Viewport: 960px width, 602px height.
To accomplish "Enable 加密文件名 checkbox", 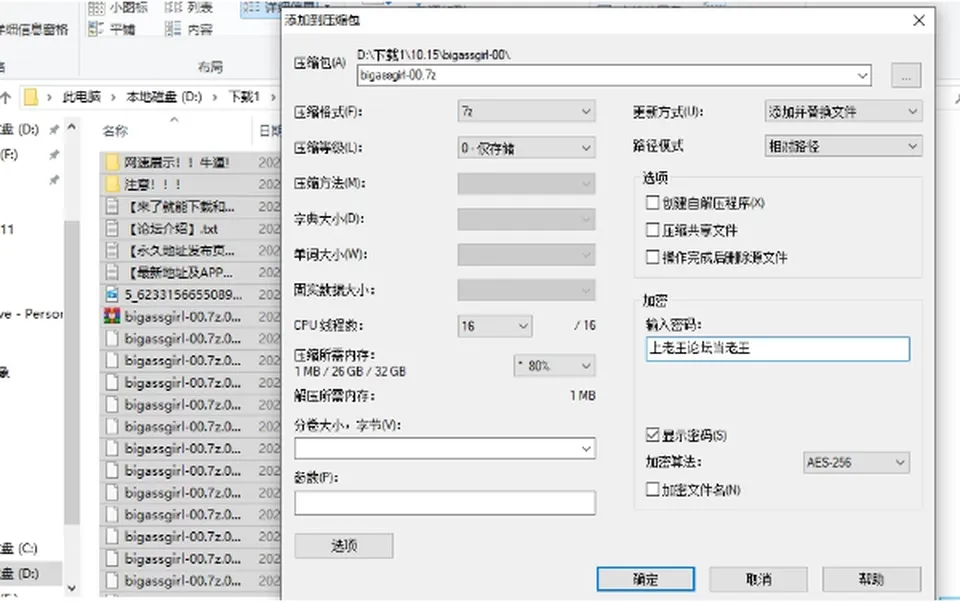I will [x=653, y=489].
